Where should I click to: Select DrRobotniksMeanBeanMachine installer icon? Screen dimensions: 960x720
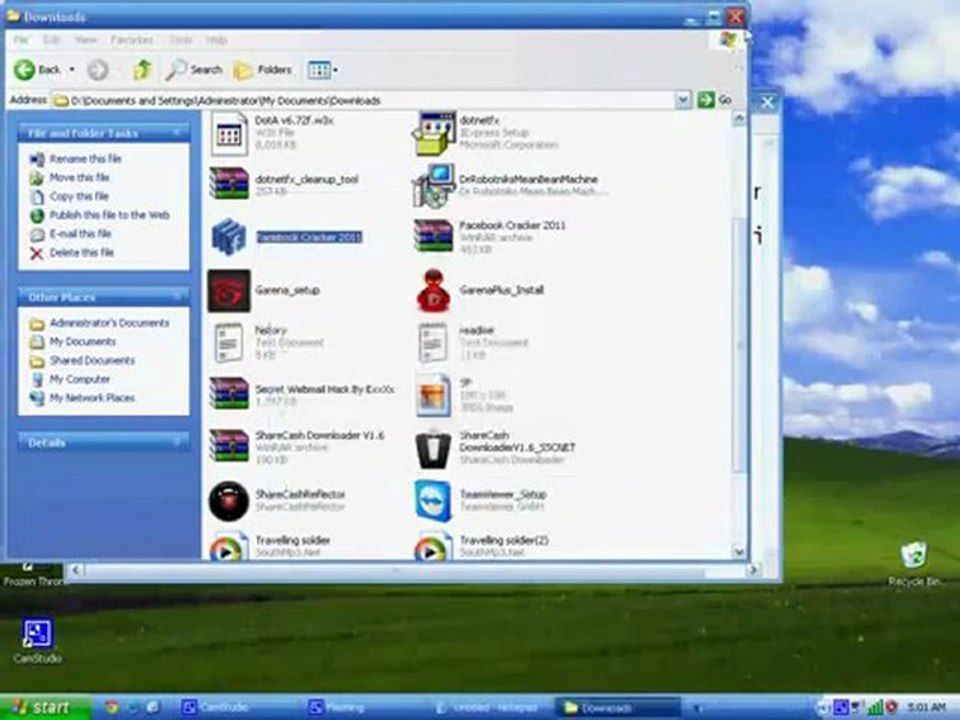[x=434, y=185]
